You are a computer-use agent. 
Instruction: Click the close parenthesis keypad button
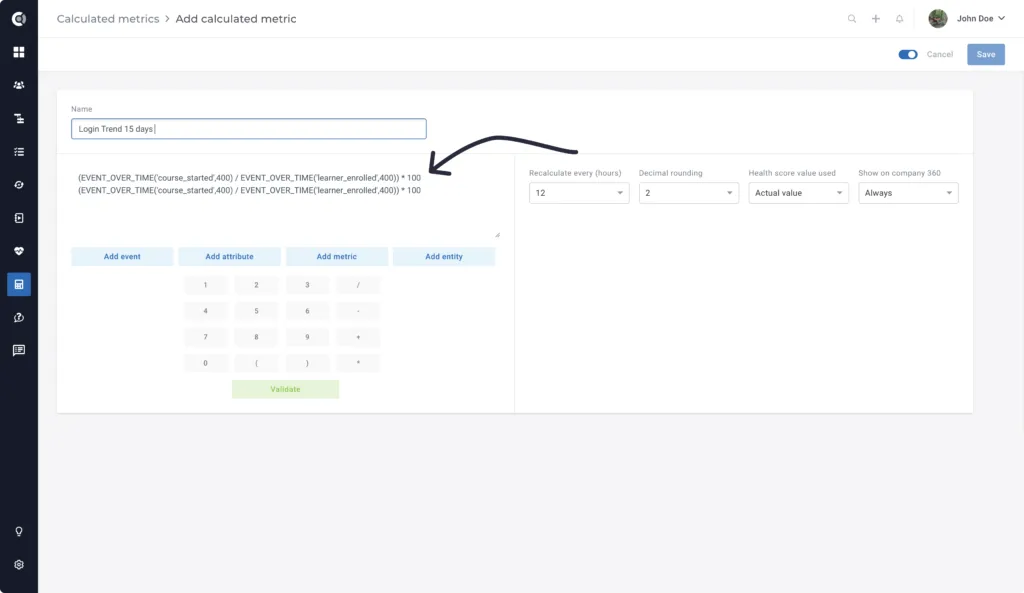coord(307,363)
